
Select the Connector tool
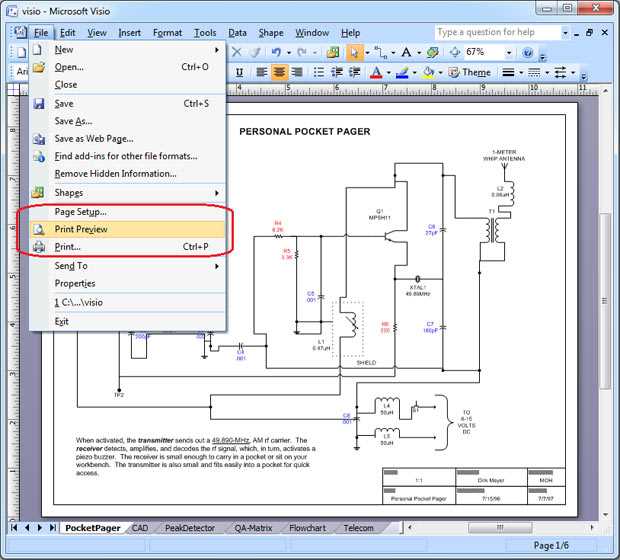[x=381, y=52]
